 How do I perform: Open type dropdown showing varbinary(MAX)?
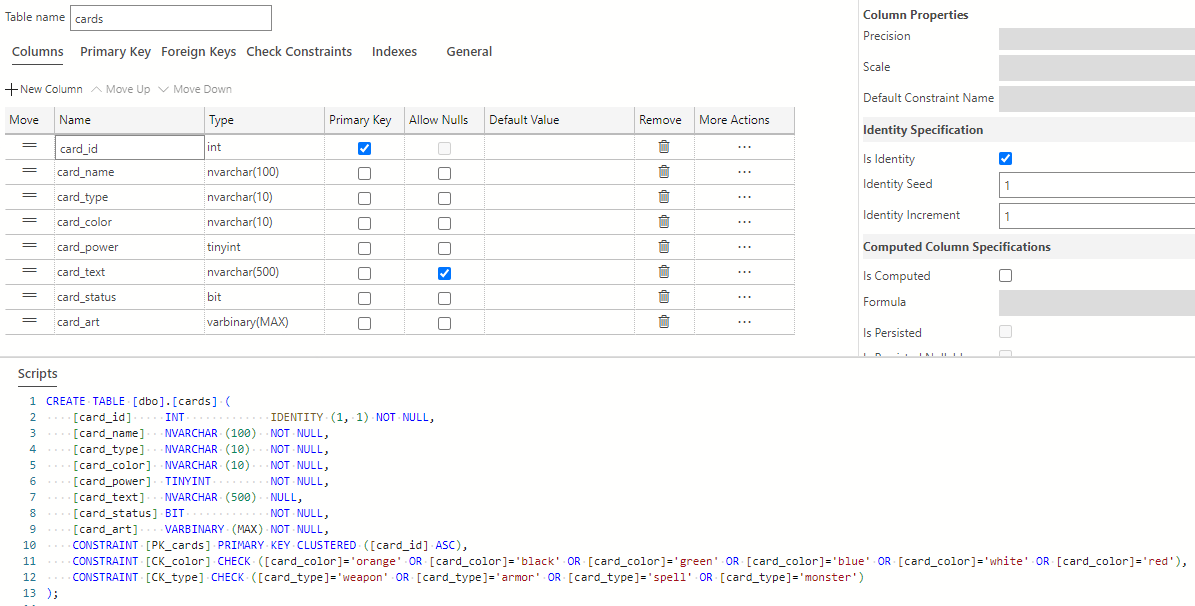[264, 322]
